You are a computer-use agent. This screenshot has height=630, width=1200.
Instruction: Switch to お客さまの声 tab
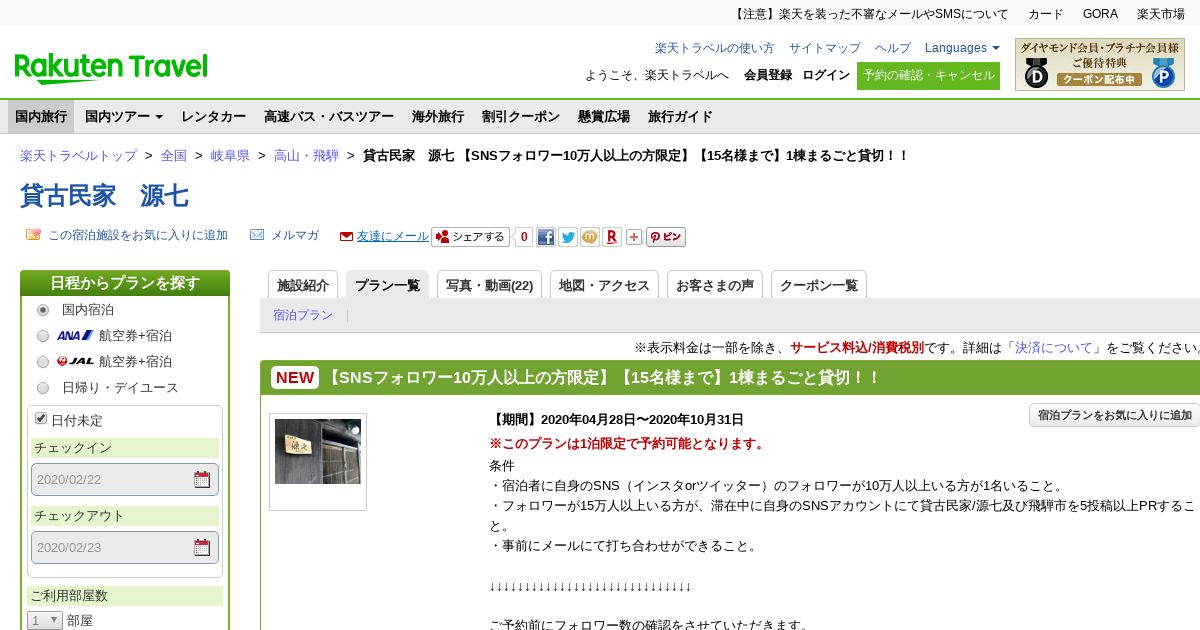pyautogui.click(x=715, y=285)
